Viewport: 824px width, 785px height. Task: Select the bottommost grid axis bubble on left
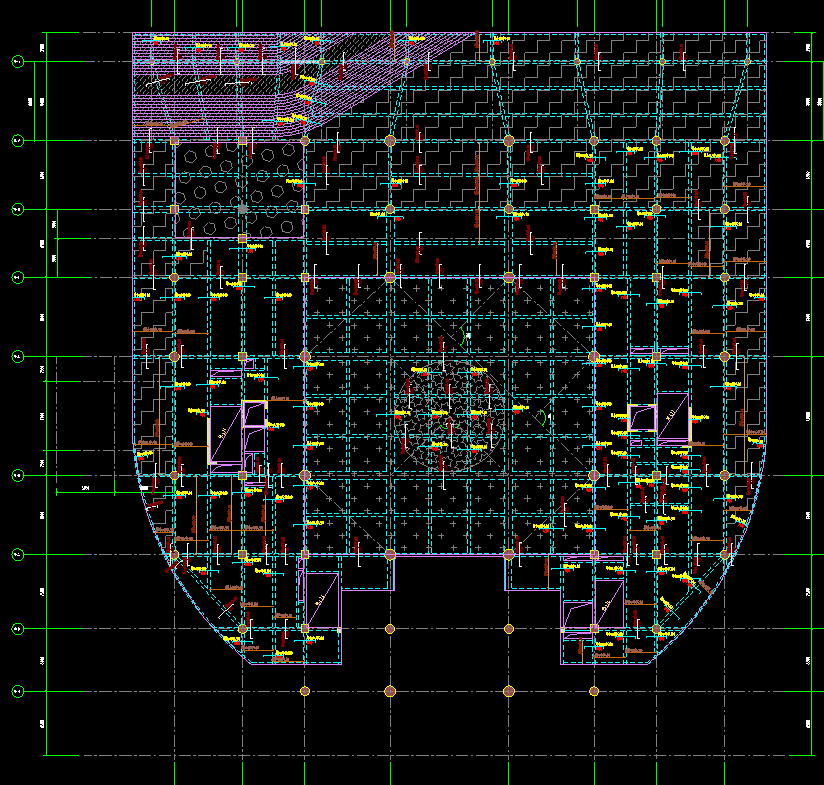click(17, 691)
